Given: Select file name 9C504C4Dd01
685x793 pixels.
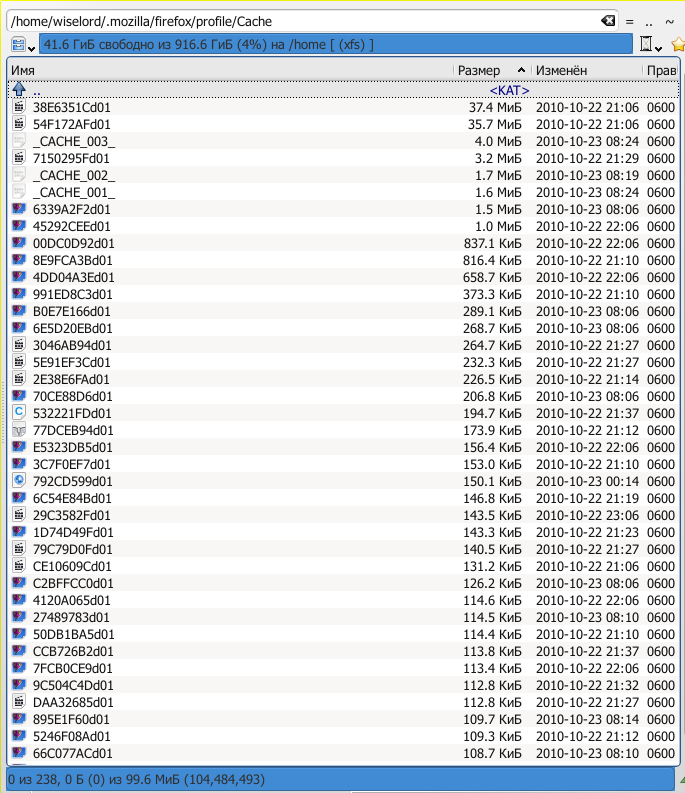Looking at the screenshot, I should pyautogui.click(x=73, y=685).
